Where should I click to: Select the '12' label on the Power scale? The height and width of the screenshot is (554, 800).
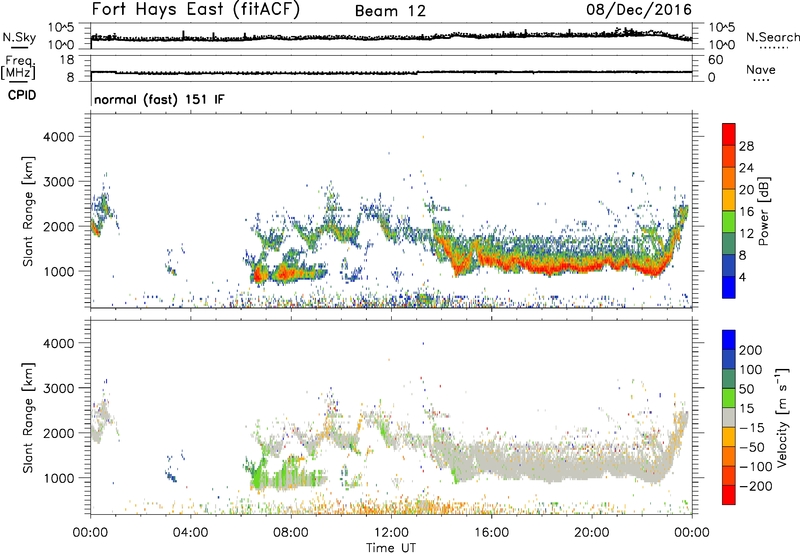tap(746, 234)
